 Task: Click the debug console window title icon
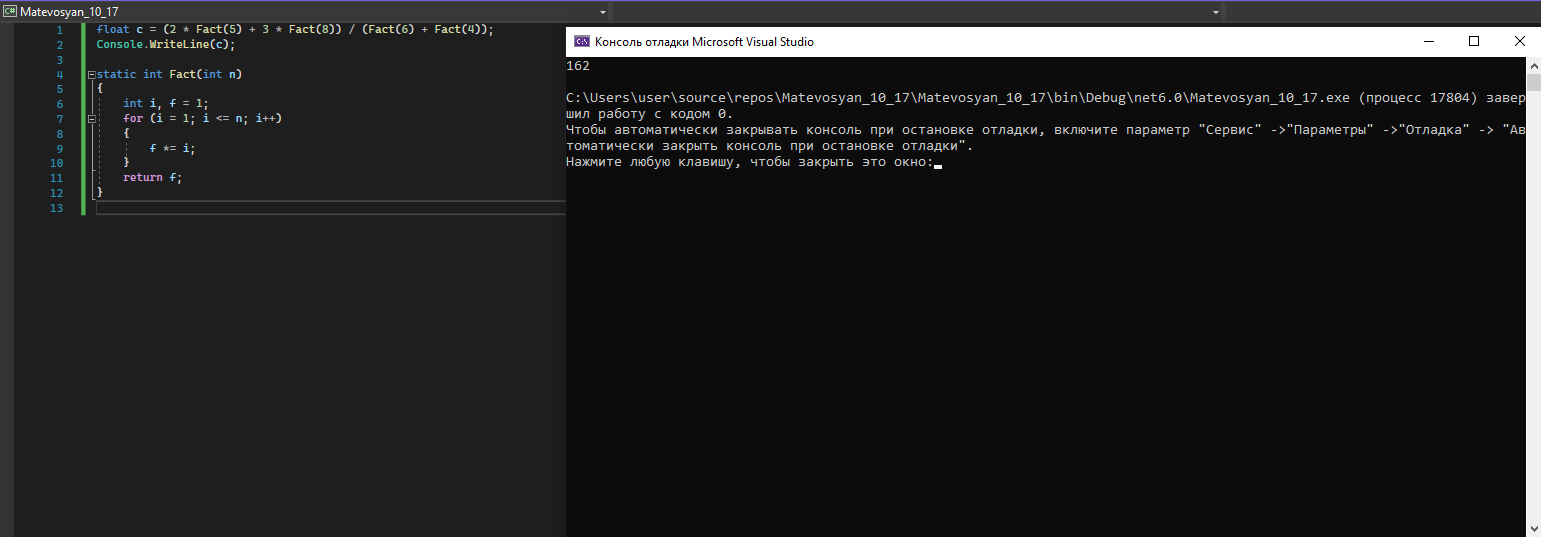pyautogui.click(x=581, y=42)
